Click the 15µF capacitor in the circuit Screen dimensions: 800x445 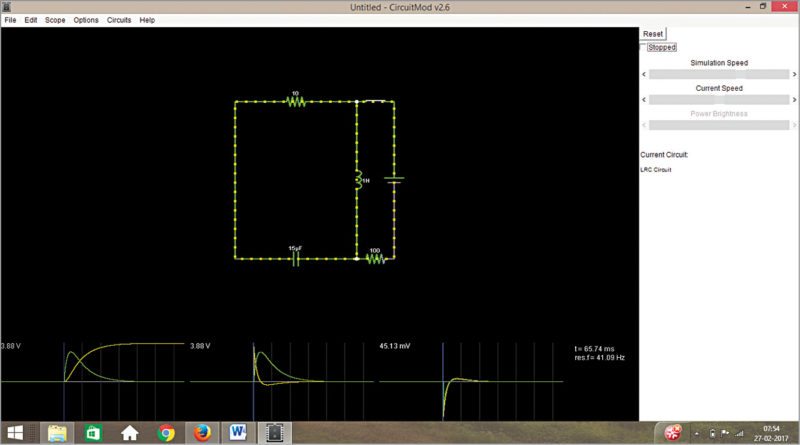coord(295,258)
